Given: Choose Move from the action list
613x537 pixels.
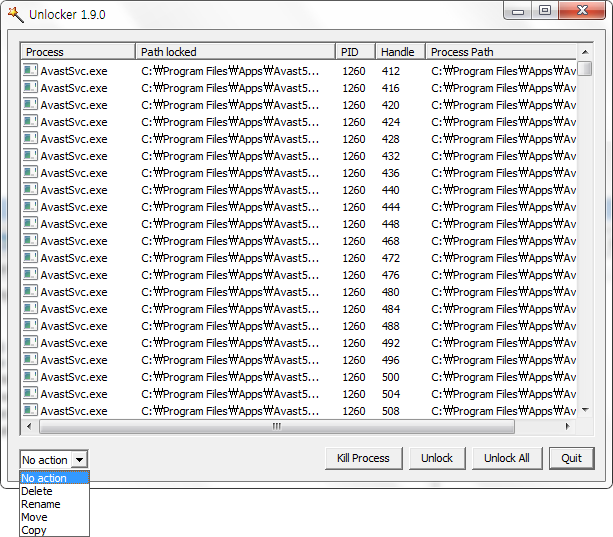Looking at the screenshot, I should [x=54, y=517].
